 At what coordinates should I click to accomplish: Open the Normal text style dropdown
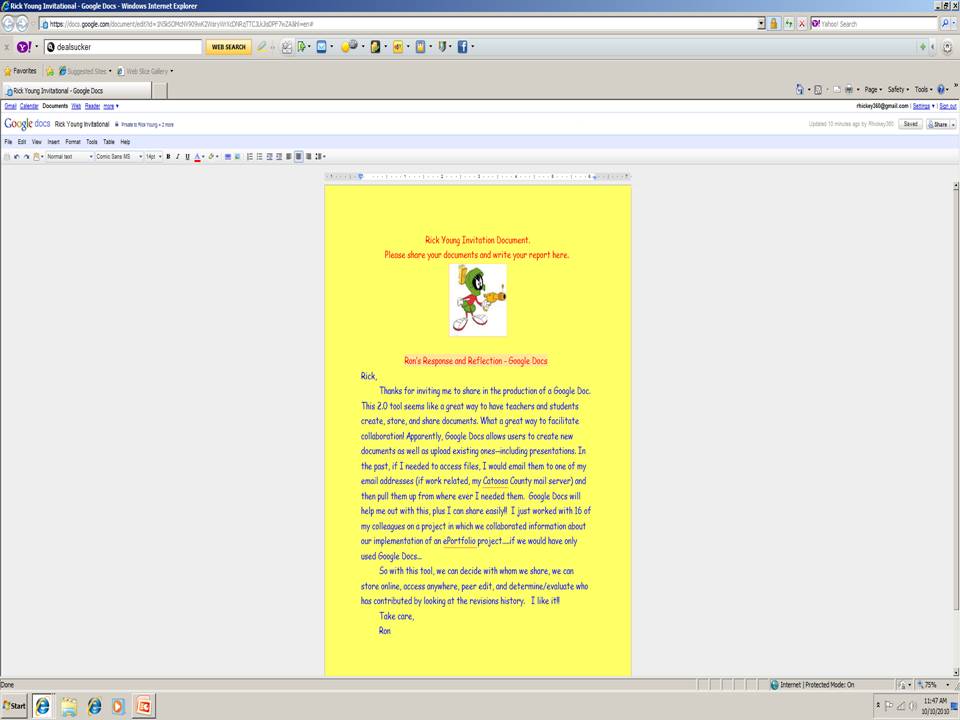pos(70,157)
